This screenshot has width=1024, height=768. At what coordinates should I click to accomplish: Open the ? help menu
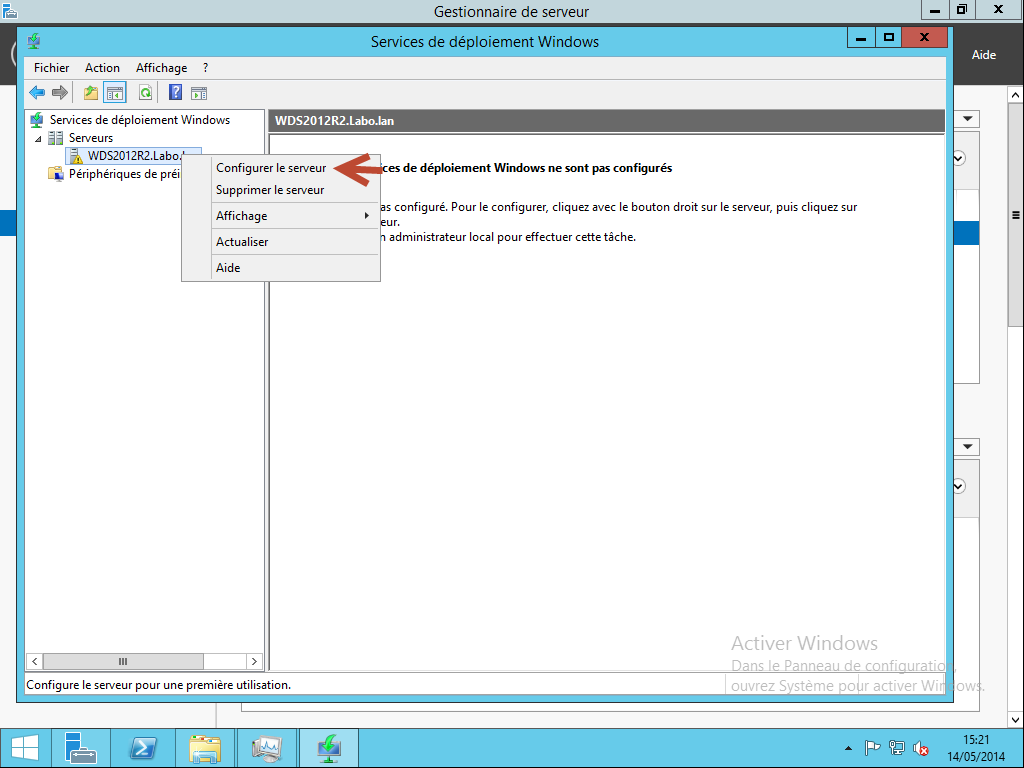tap(206, 68)
